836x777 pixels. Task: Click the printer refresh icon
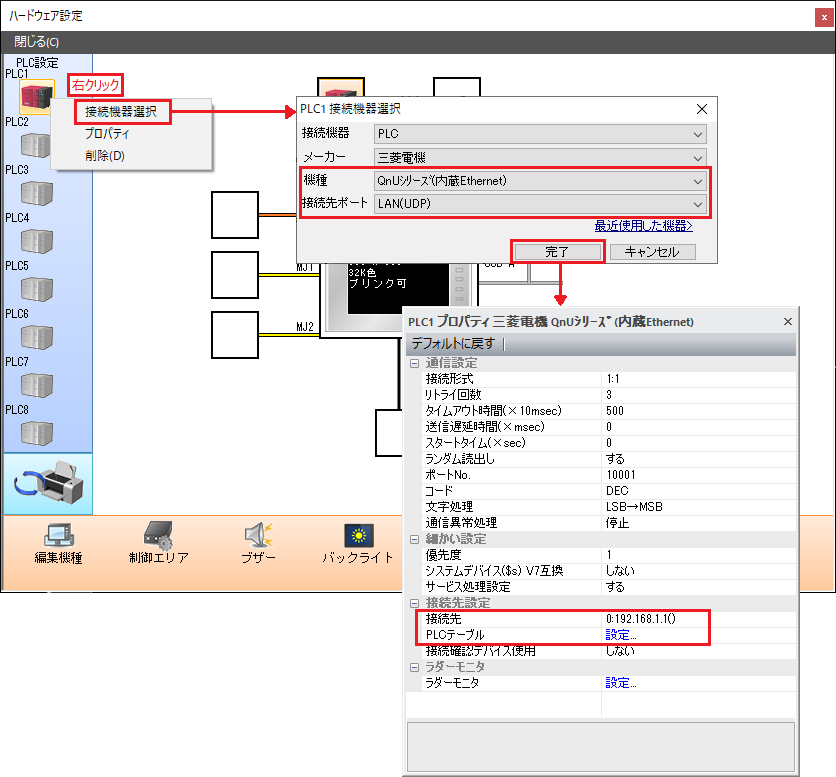click(48, 485)
